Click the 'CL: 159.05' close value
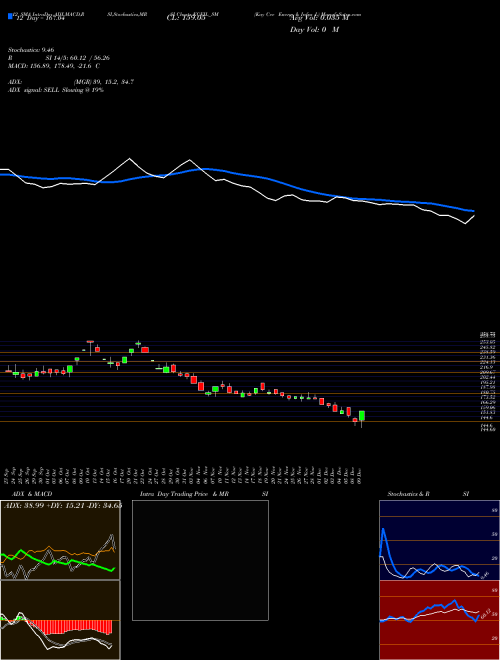Image resolution: width=500 pixels, height=660 pixels. coord(186,18)
